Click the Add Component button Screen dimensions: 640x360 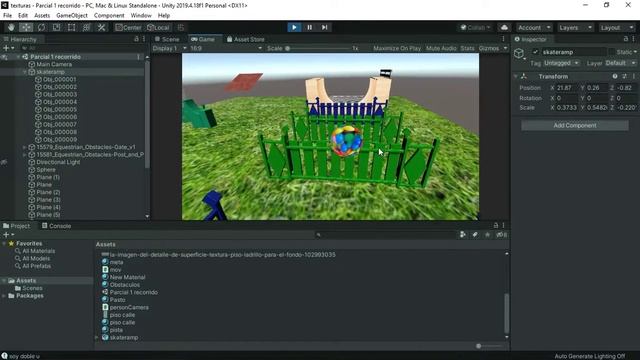(x=575, y=125)
